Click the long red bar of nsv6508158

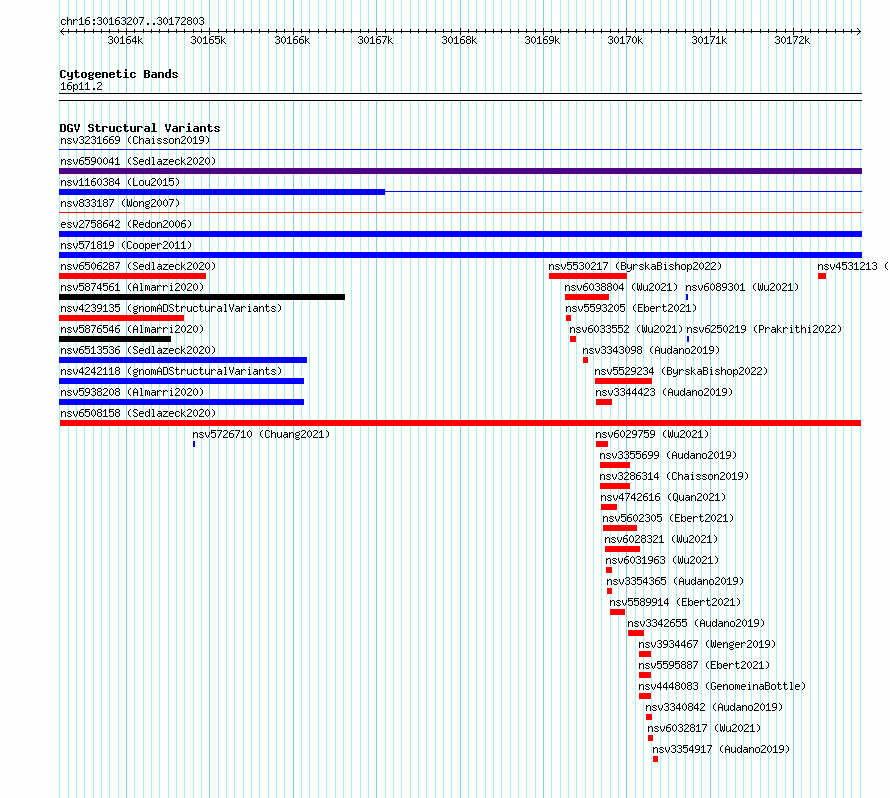460,423
